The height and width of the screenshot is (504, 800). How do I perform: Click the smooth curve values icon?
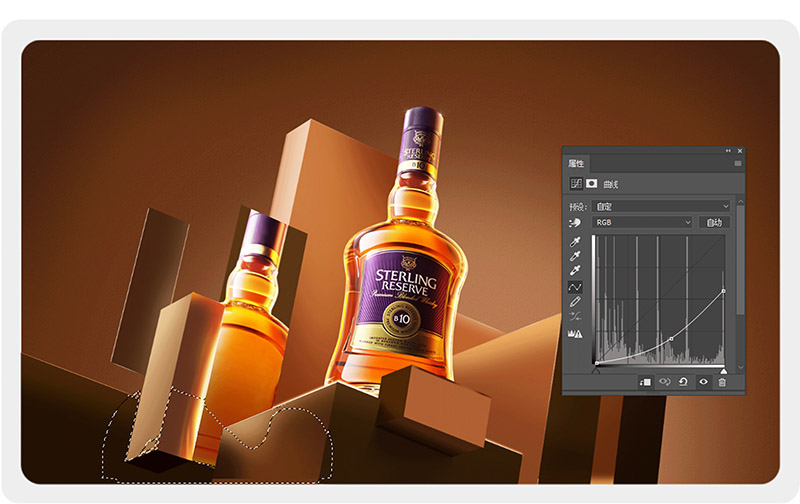[x=575, y=317]
